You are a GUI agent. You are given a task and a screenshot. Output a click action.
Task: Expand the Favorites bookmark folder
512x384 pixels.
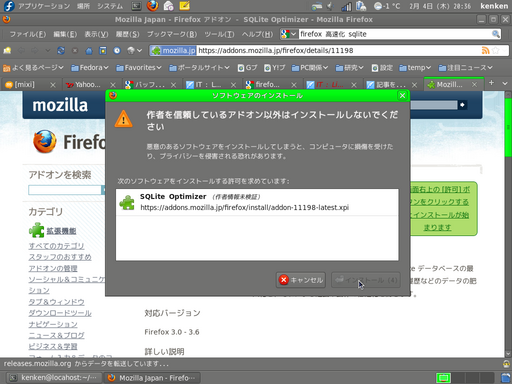(139, 68)
